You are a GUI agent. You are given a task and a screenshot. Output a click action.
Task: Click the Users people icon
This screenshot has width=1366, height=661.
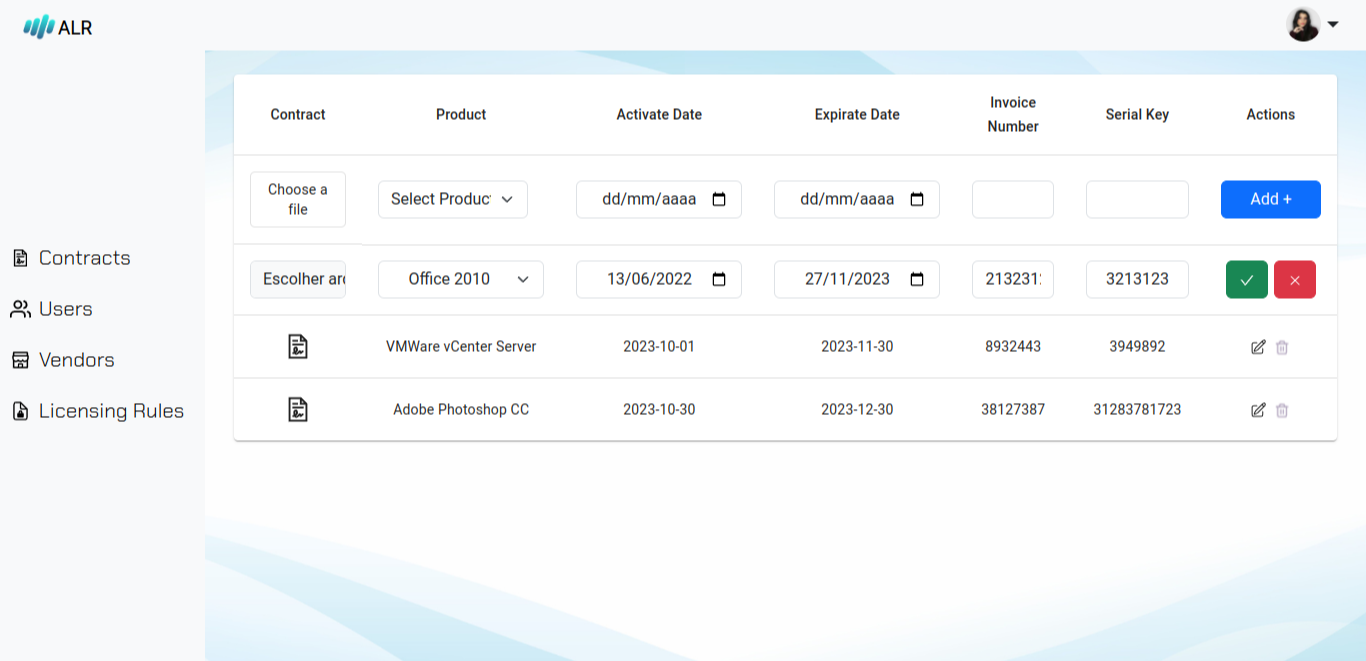point(20,309)
